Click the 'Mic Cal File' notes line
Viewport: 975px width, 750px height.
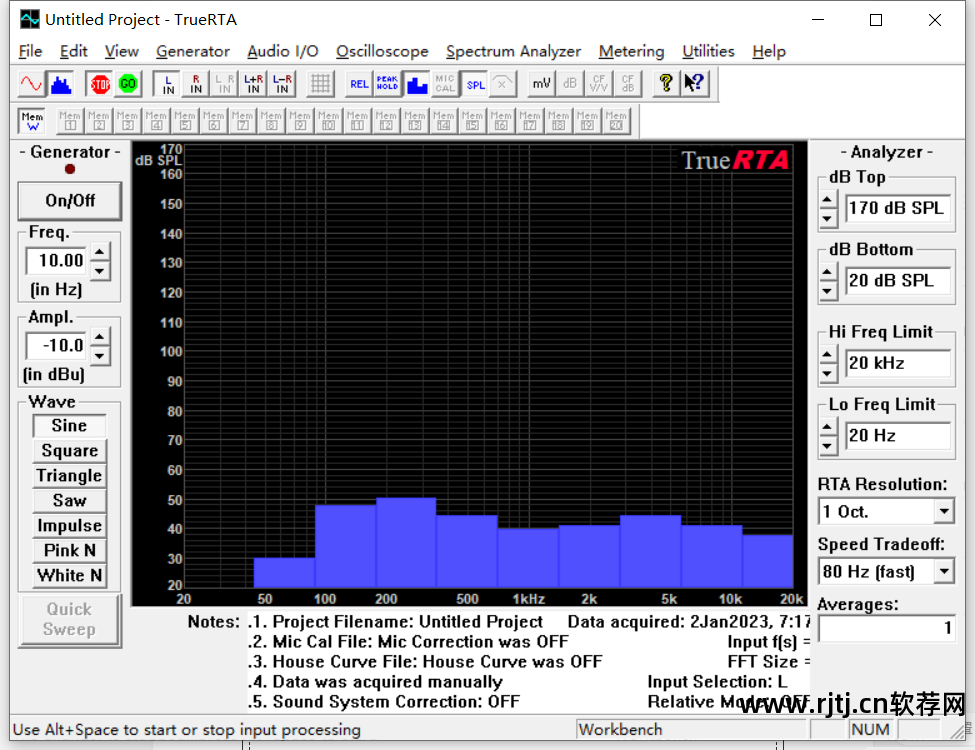[409, 642]
